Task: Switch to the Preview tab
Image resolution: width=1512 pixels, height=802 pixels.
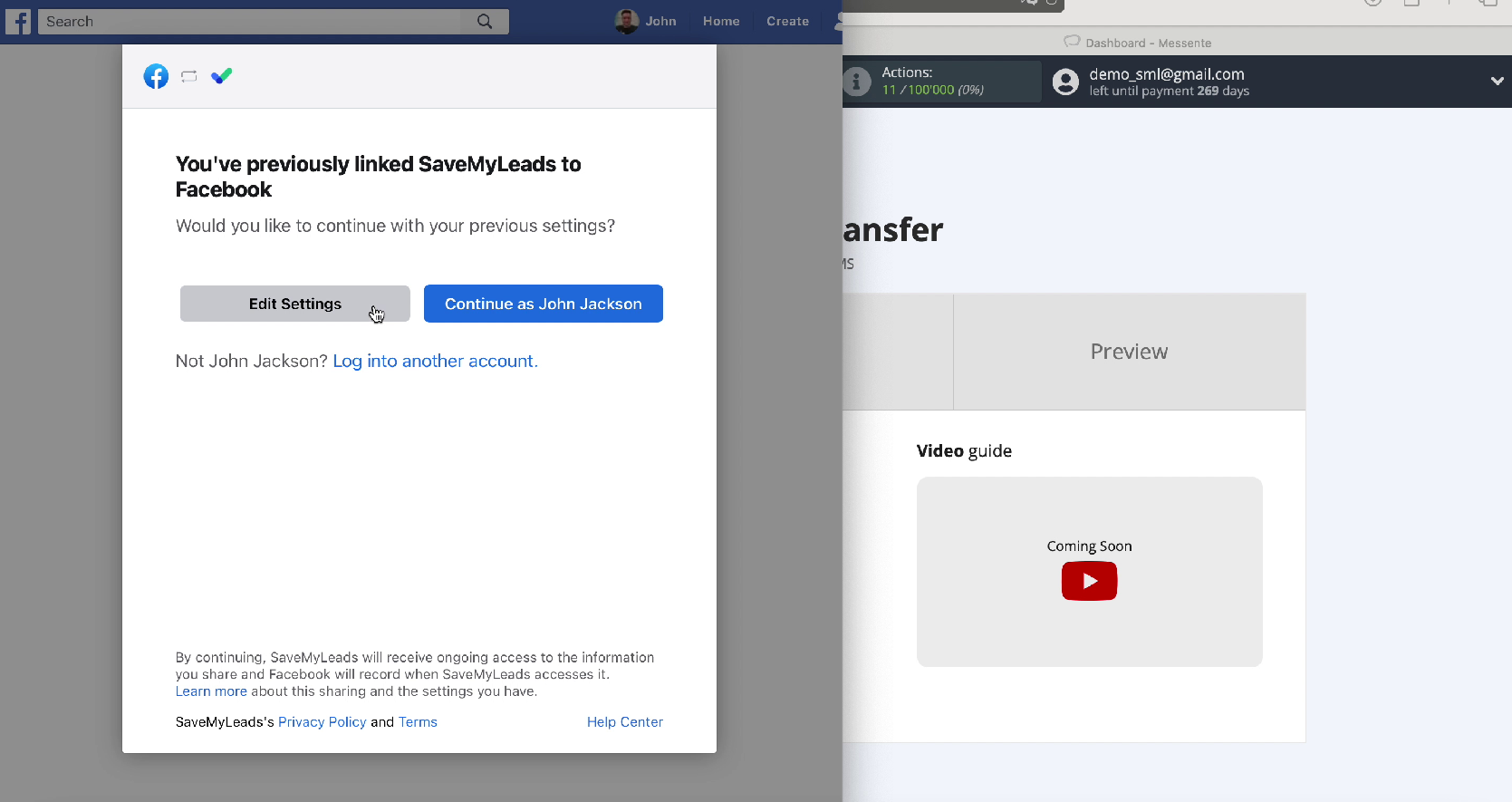Action: (1130, 352)
